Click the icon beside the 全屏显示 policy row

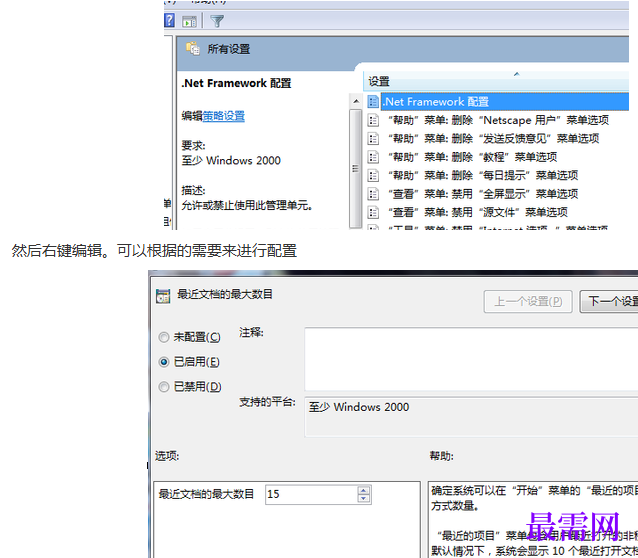tap(373, 194)
